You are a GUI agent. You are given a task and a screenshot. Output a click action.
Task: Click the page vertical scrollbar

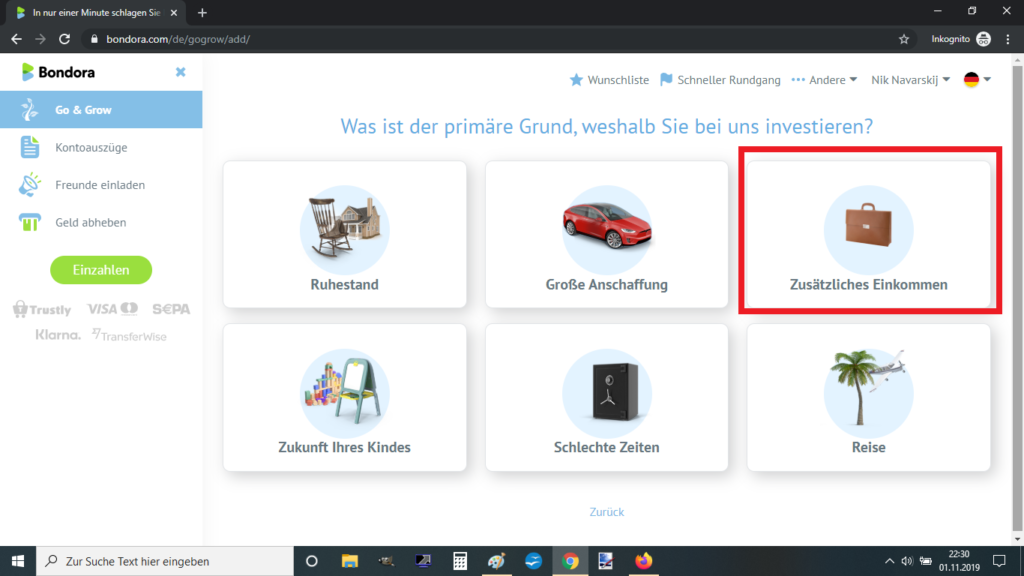pyautogui.click(x=1017, y=299)
